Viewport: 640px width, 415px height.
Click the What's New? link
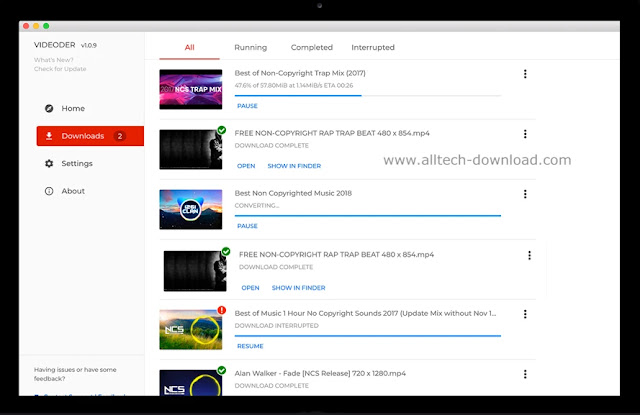click(x=53, y=60)
